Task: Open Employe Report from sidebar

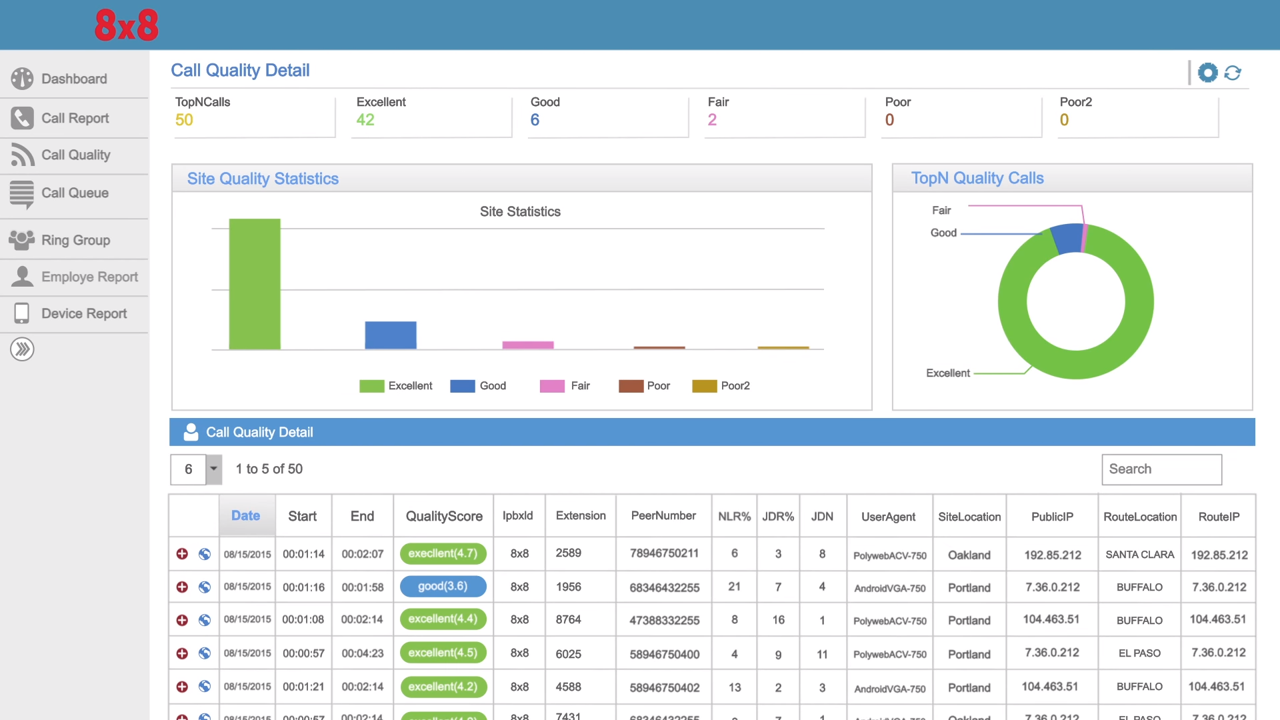Action: tap(89, 277)
